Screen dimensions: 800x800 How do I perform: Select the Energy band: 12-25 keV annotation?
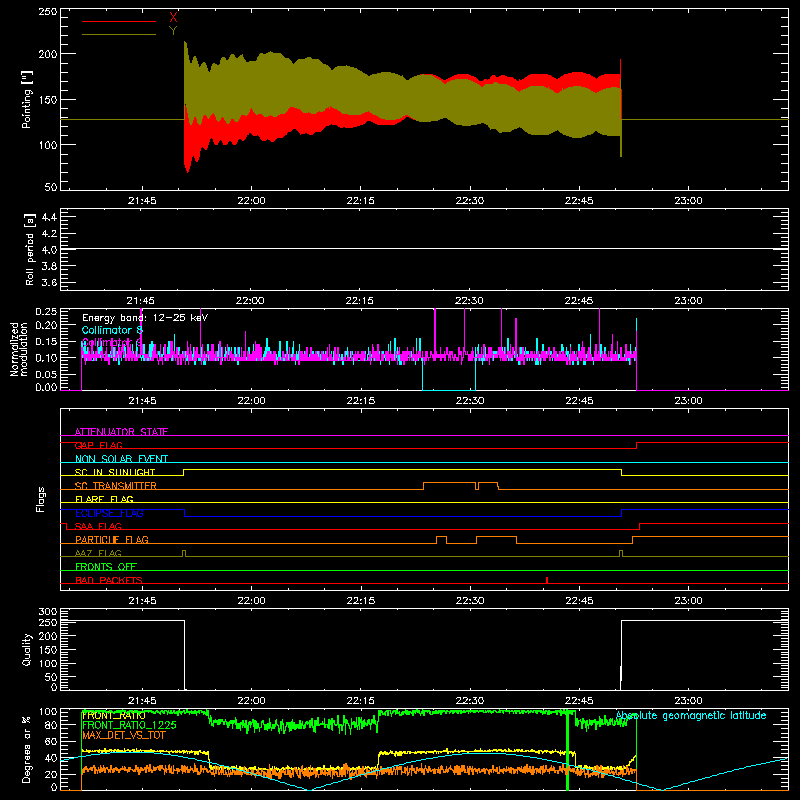pos(145,318)
